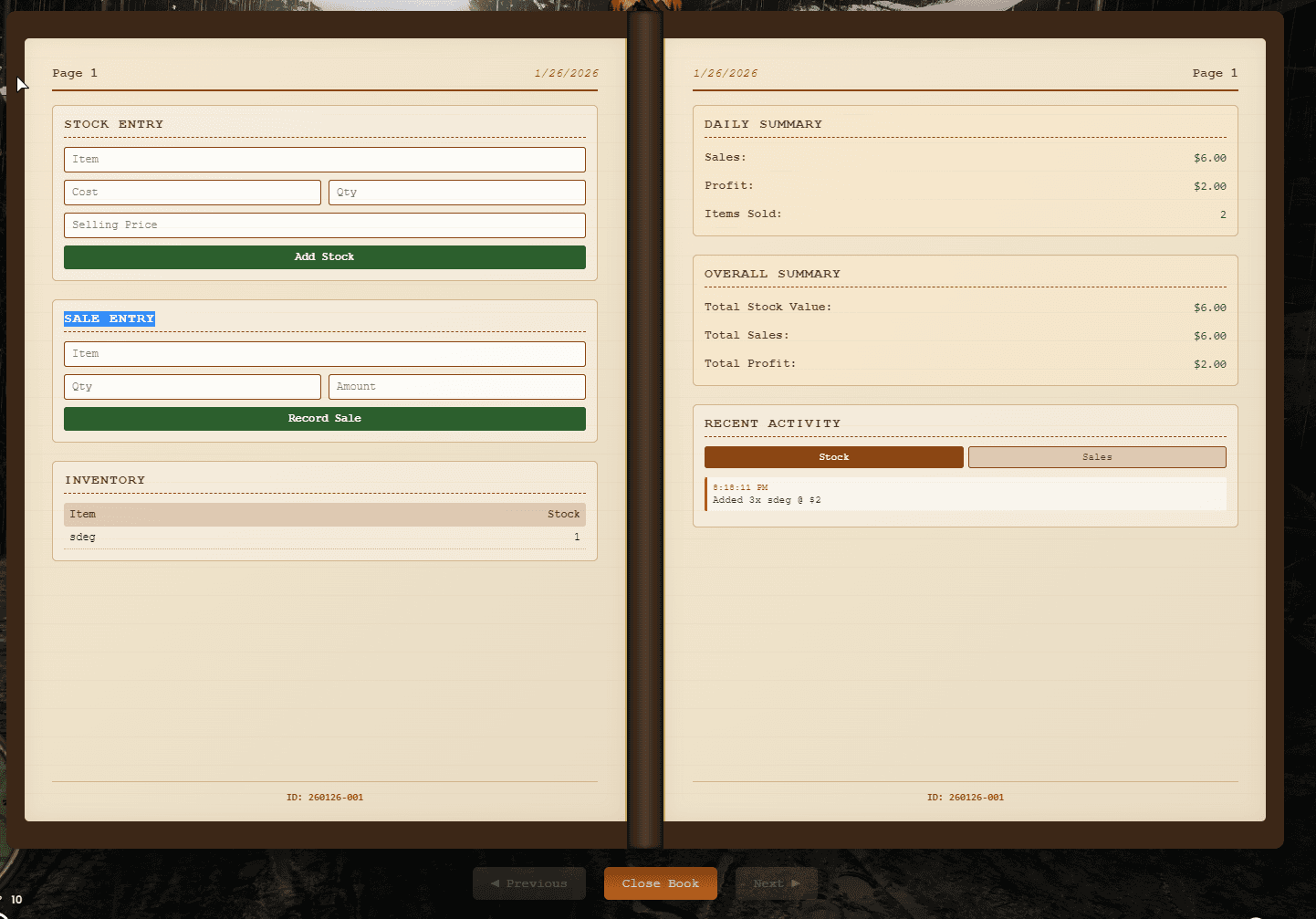Click the Record Sale button
Image resolution: width=1316 pixels, height=919 pixels.
coord(324,419)
